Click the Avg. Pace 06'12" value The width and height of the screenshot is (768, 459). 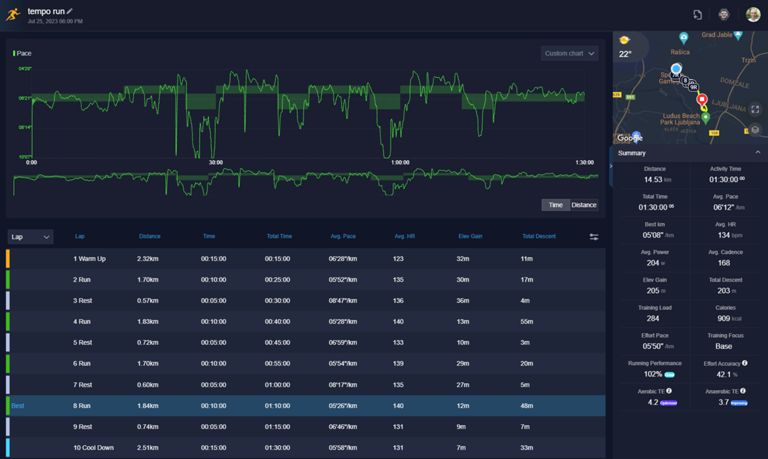(728, 208)
